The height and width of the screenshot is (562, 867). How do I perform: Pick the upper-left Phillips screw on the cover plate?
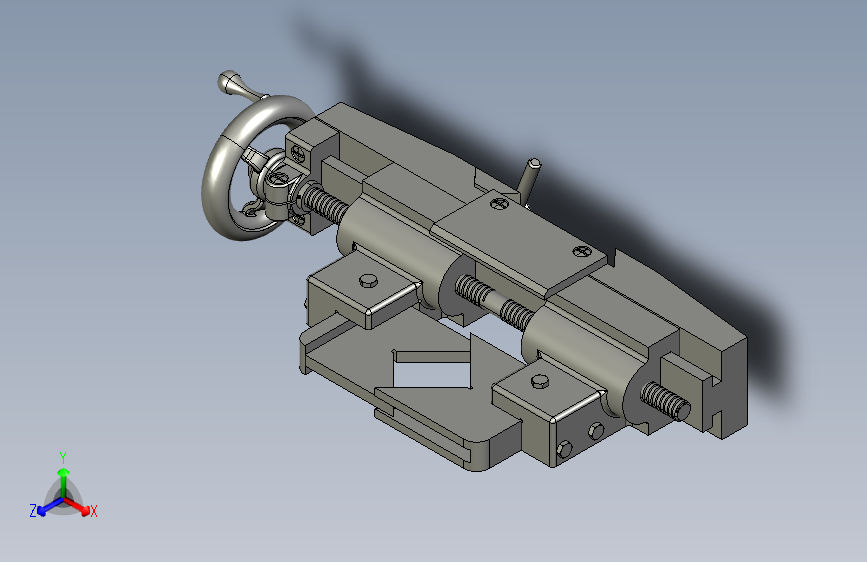click(x=499, y=204)
